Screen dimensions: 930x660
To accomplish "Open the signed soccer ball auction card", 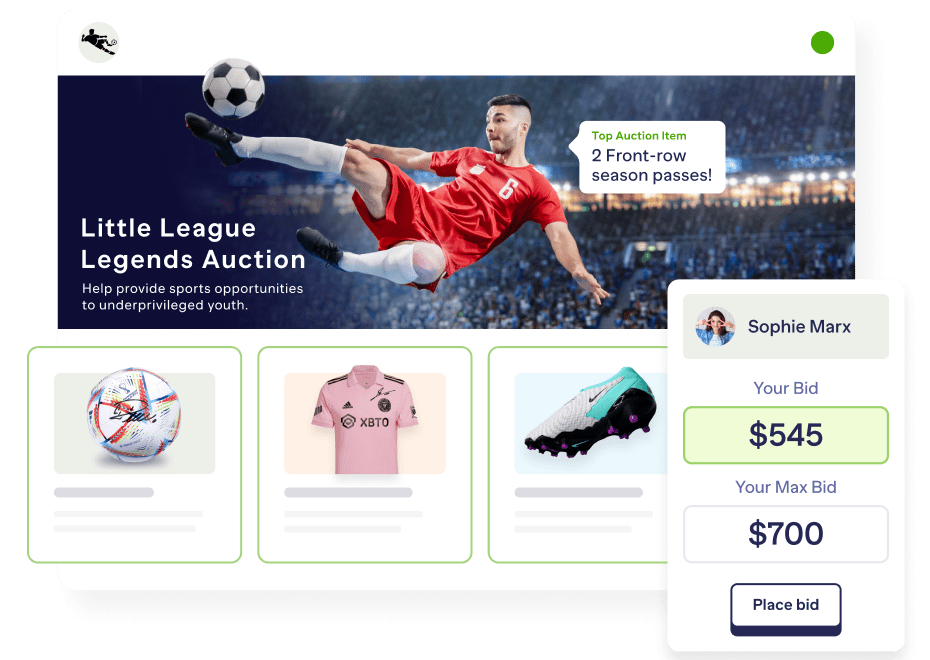I will 135,455.
